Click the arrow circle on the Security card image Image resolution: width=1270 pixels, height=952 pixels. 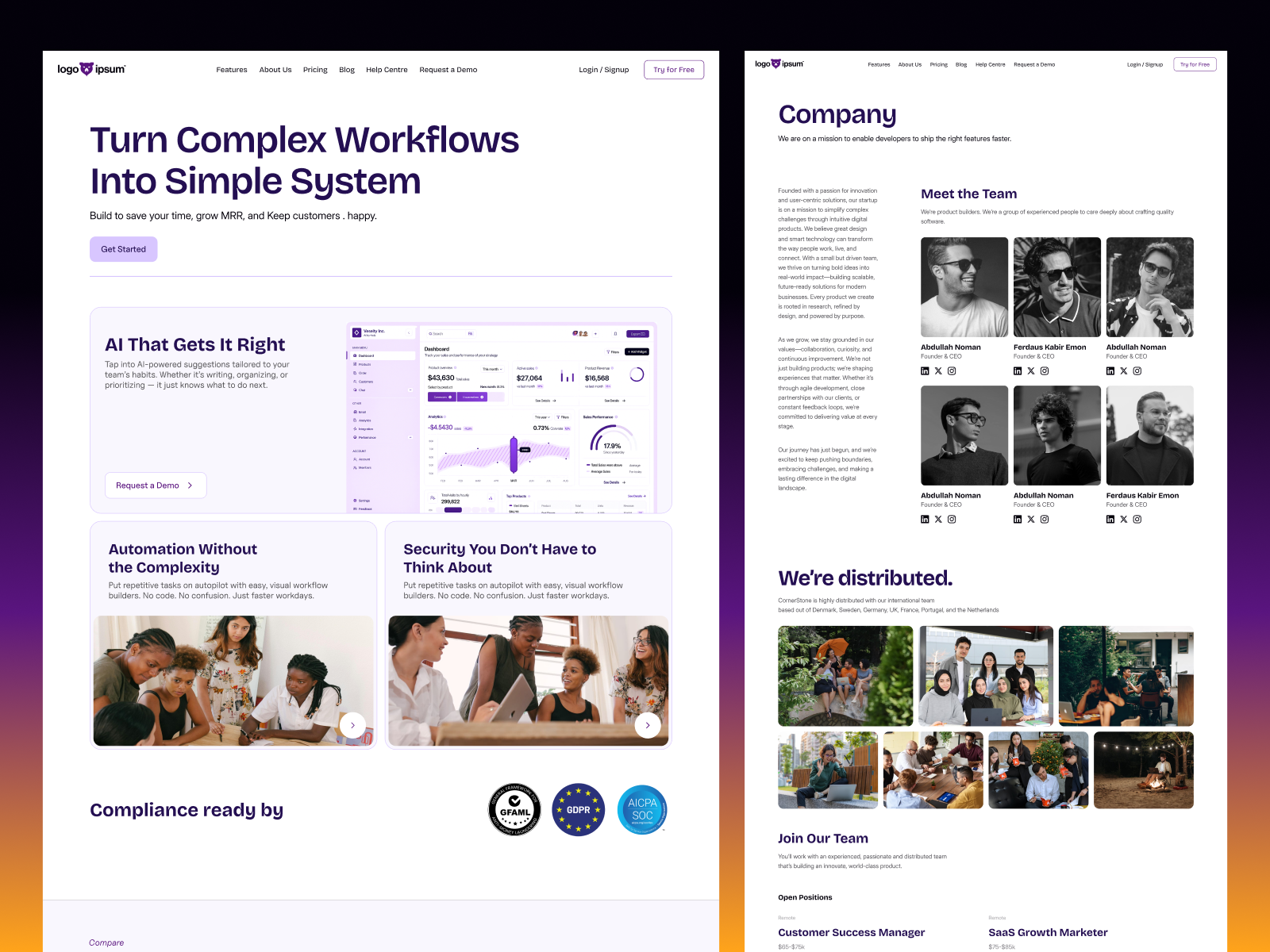tap(648, 725)
